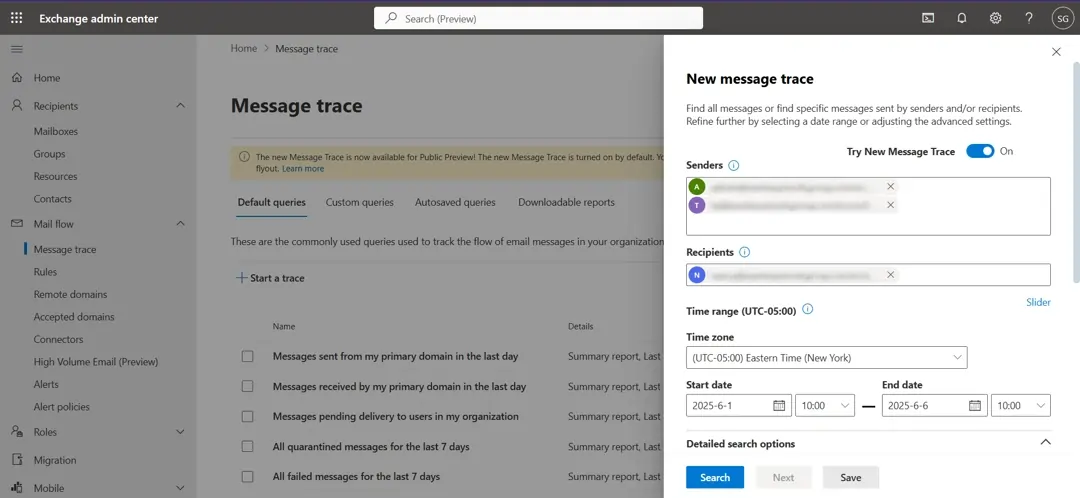Collapse the Mail flow section chevron
Image resolution: width=1080 pixels, height=498 pixels.
click(180, 223)
